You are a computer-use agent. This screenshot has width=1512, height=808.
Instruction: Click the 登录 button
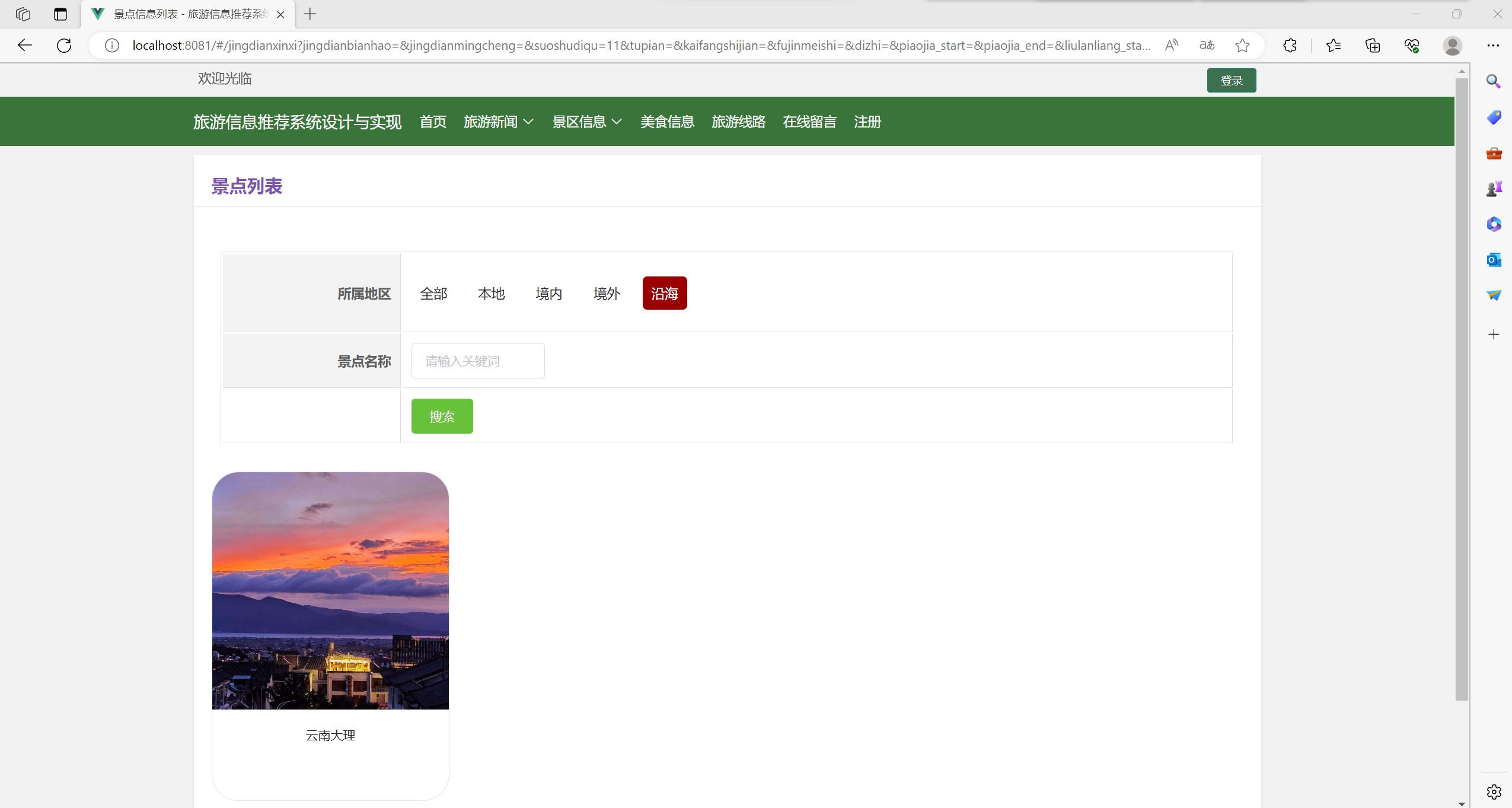1232,80
